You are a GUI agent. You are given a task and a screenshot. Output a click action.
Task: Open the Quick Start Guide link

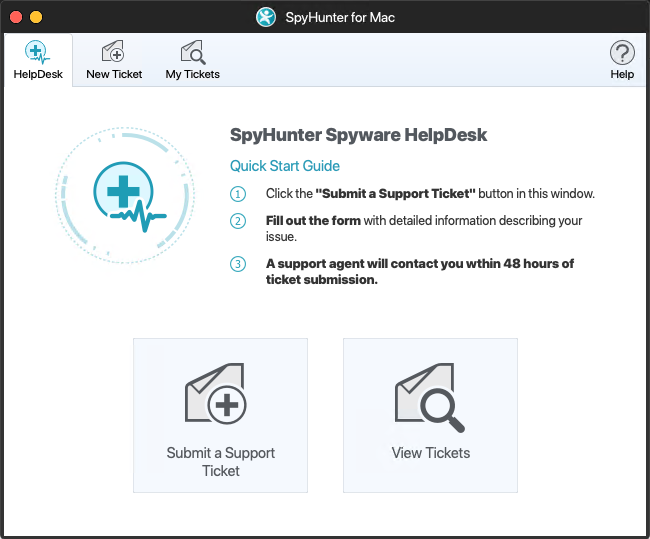pos(285,166)
